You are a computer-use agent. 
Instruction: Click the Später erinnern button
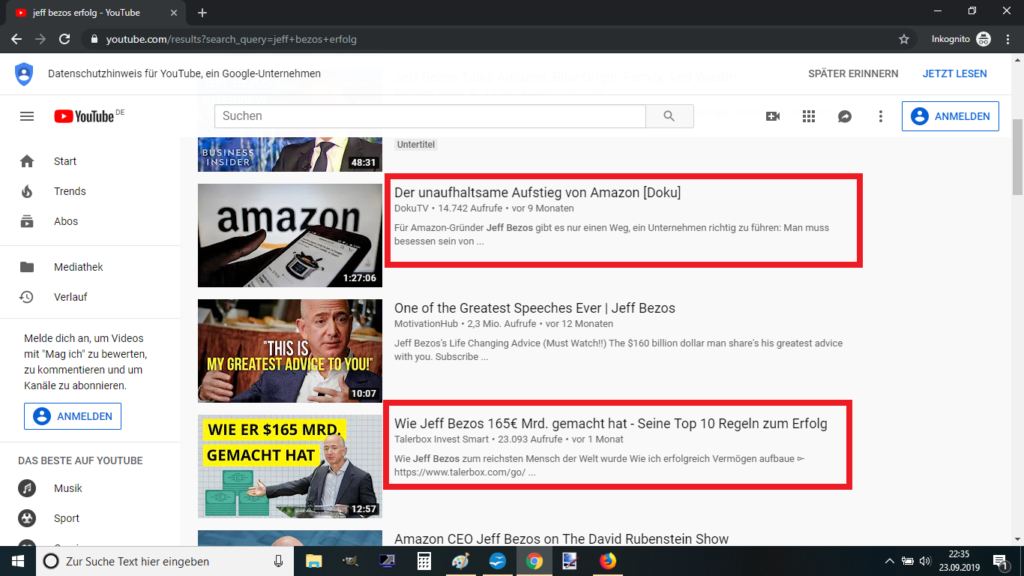pos(853,74)
